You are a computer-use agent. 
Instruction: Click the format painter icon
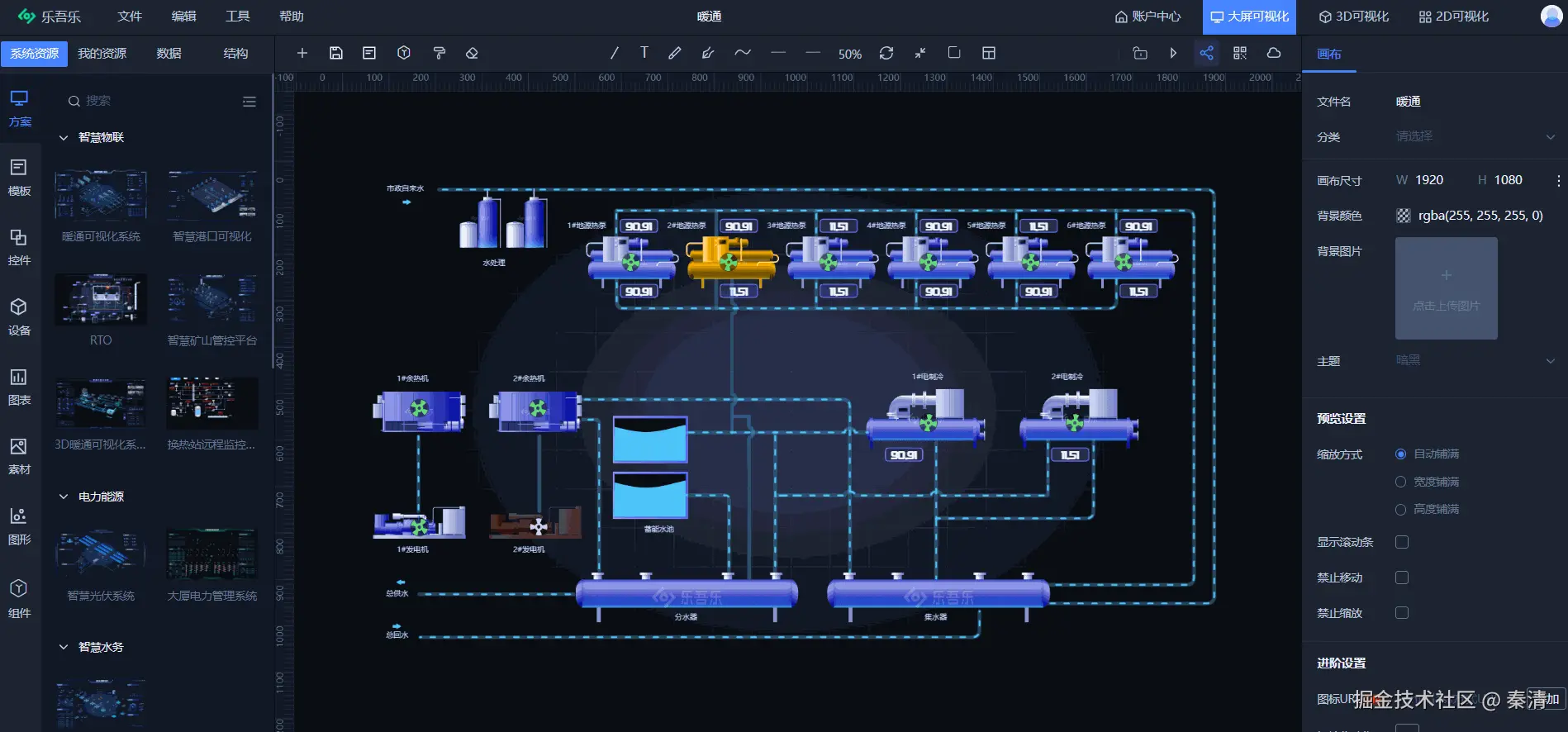439,53
